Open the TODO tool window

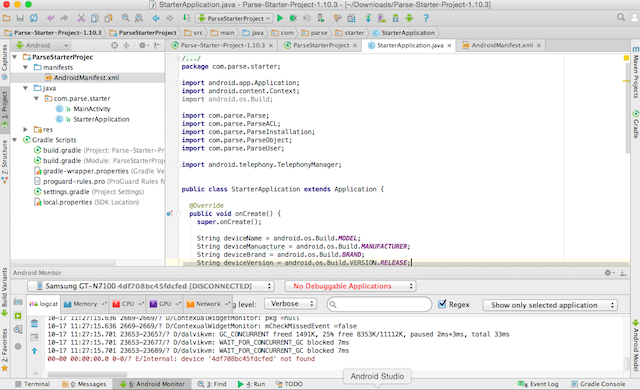pyautogui.click(x=289, y=384)
